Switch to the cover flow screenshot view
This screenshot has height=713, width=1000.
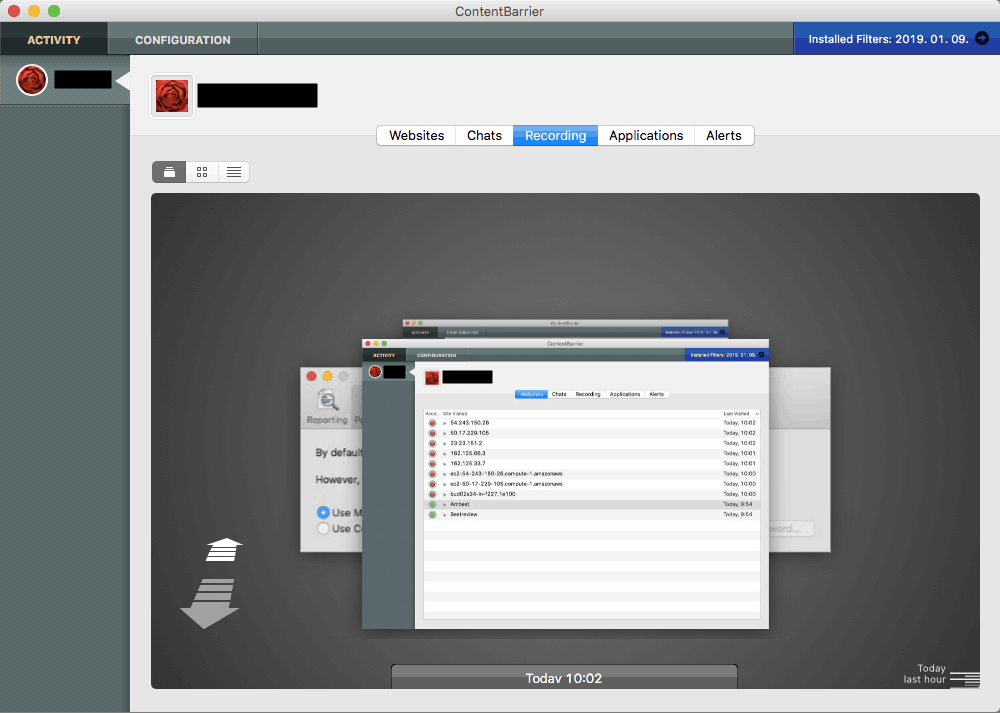tap(168, 171)
